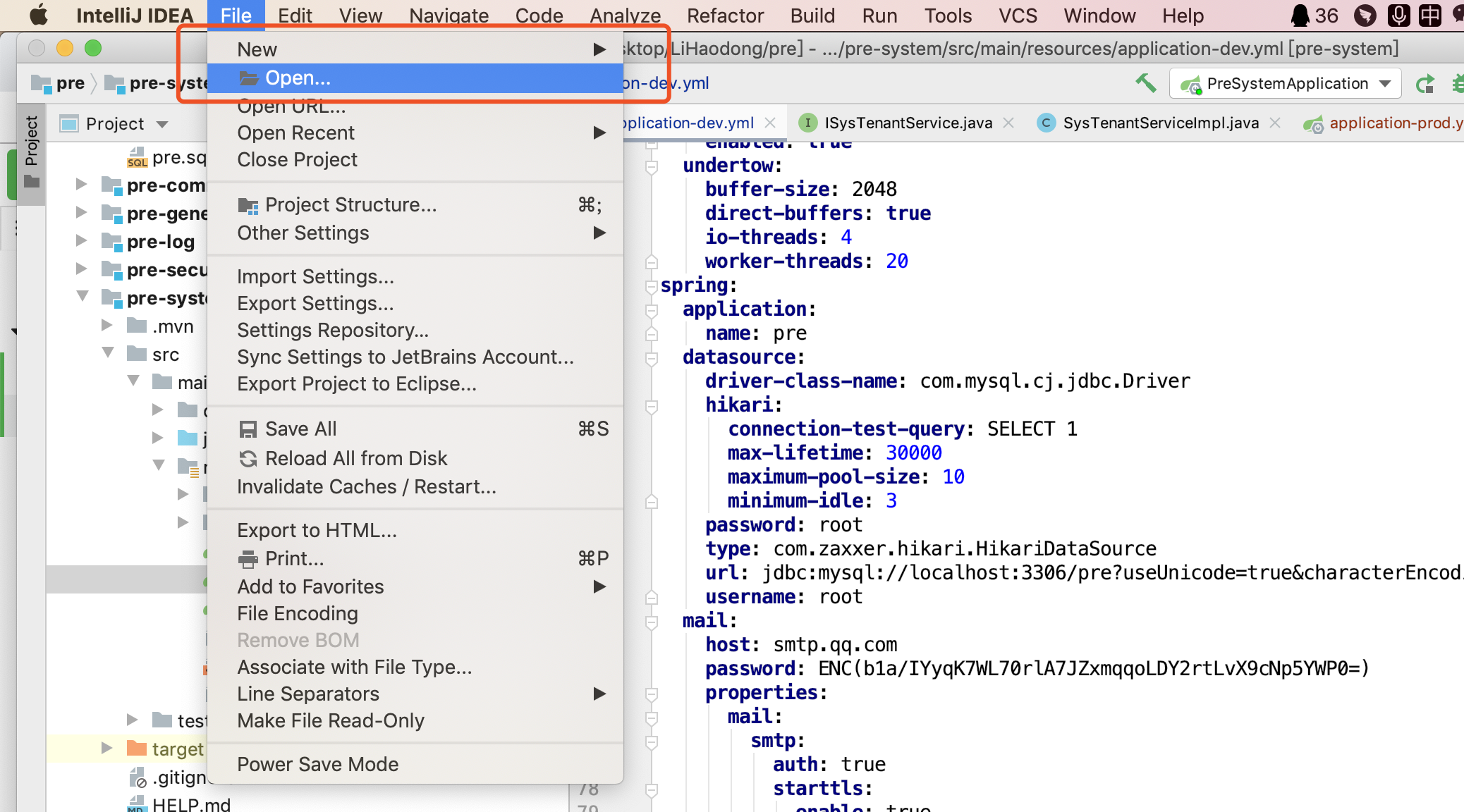The image size is (1464, 812).
Task: Open the Refactor menu
Action: tap(725, 16)
